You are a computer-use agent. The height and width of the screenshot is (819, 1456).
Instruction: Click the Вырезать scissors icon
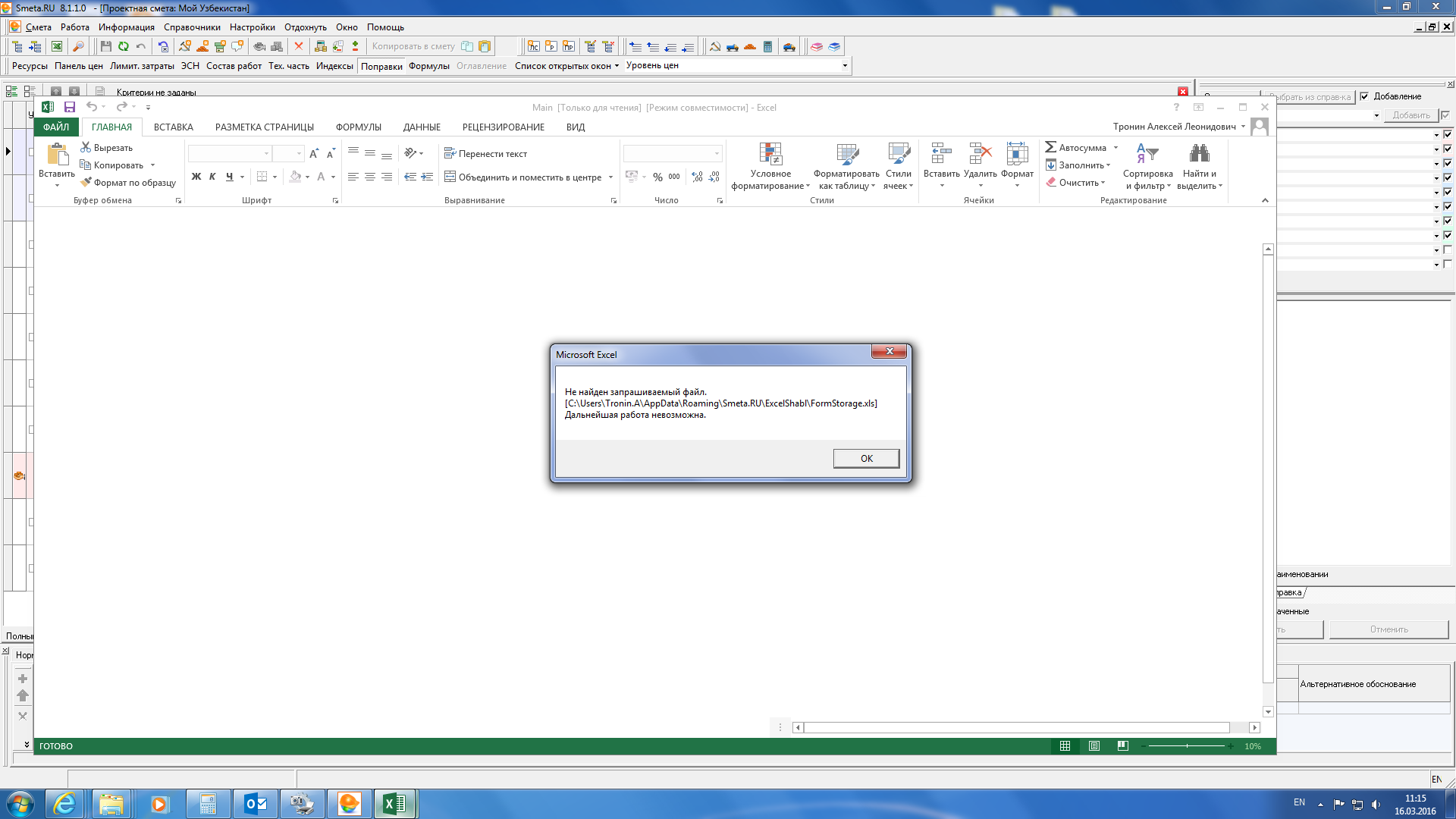click(x=86, y=147)
